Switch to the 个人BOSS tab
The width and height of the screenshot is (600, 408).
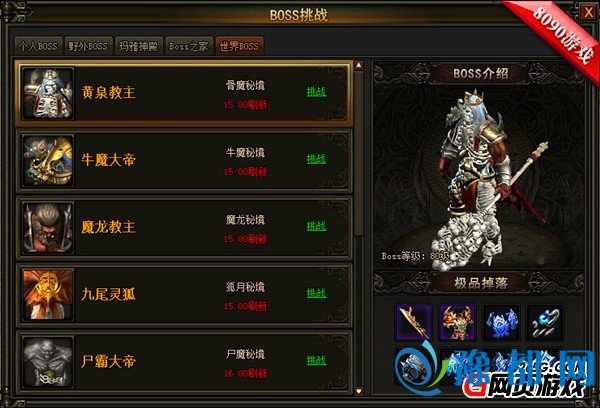coord(38,46)
